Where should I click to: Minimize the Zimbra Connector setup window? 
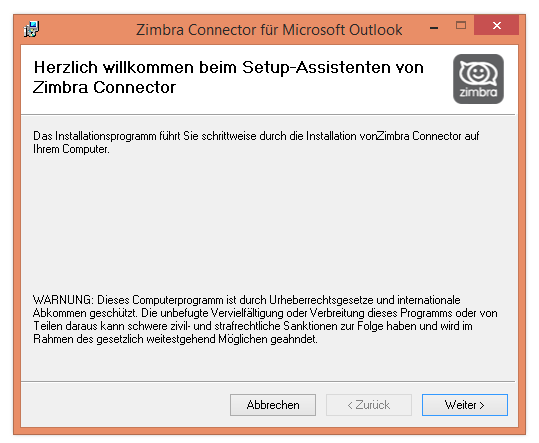pos(434,27)
